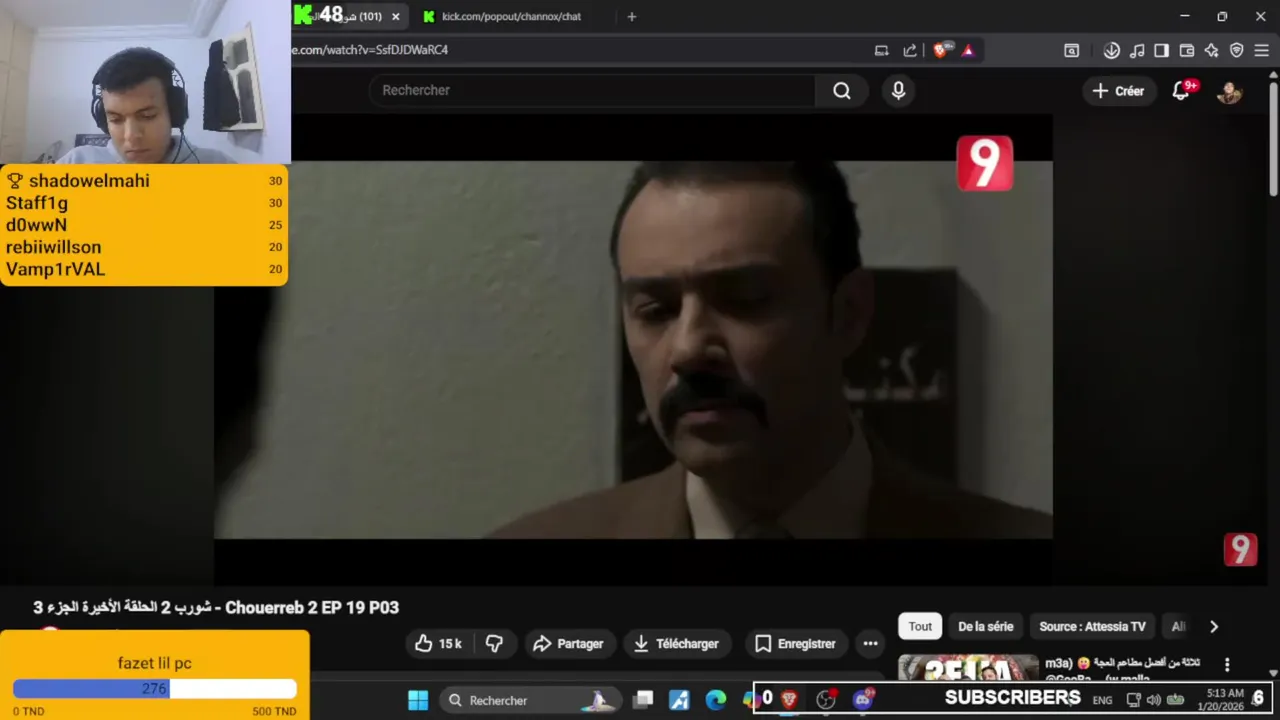Click the ENG language indicator
This screenshot has height=720, width=1280.
tap(1102, 700)
